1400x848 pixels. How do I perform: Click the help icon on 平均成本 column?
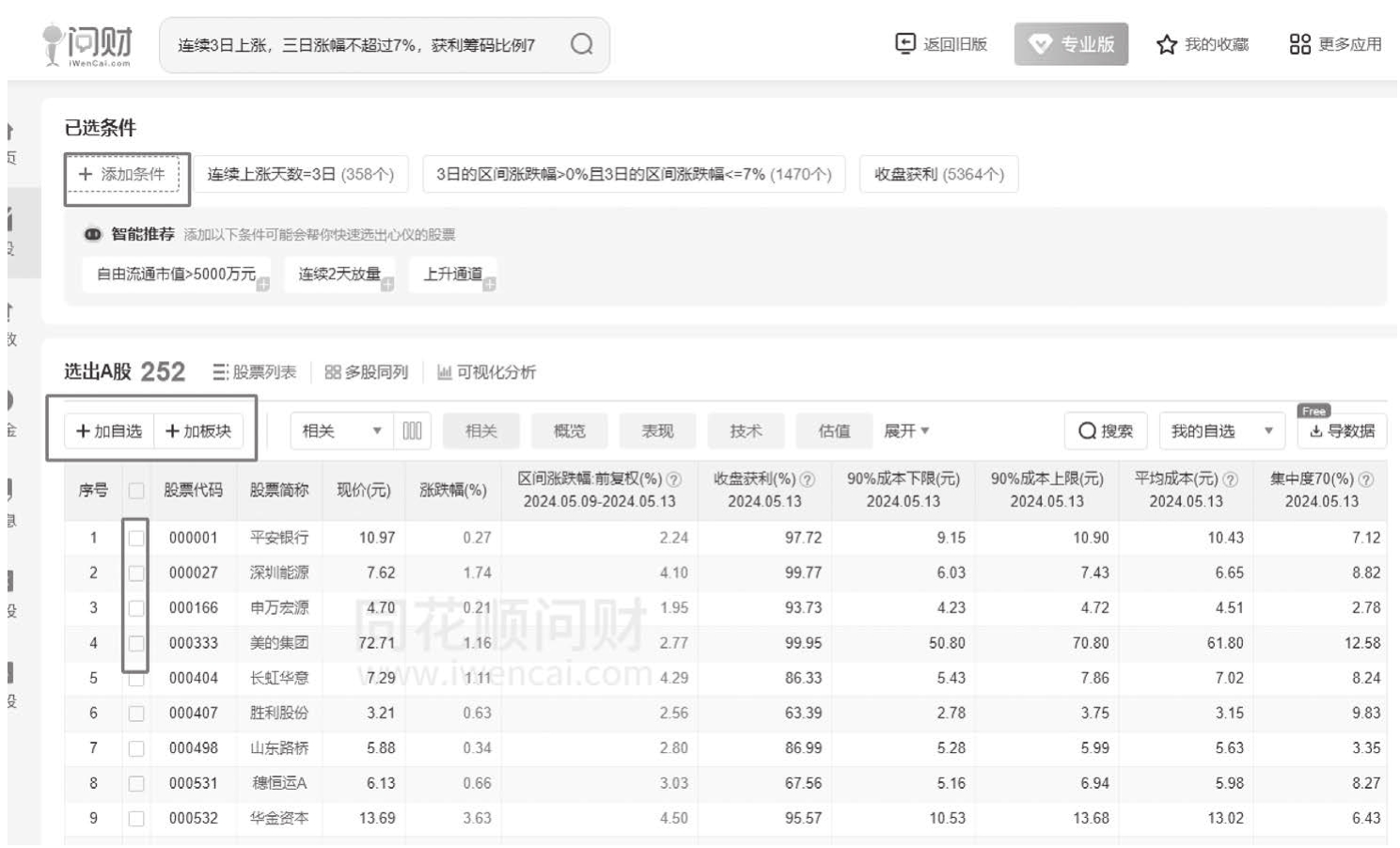coord(1230,479)
